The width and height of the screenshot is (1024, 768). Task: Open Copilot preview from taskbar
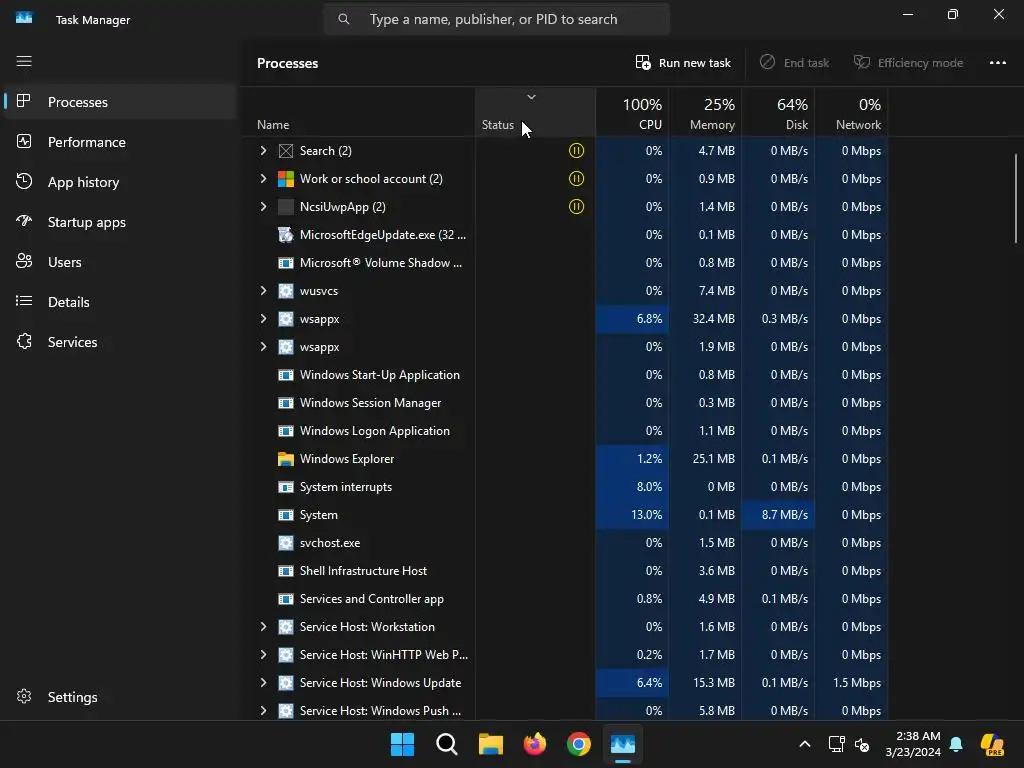pos(992,744)
